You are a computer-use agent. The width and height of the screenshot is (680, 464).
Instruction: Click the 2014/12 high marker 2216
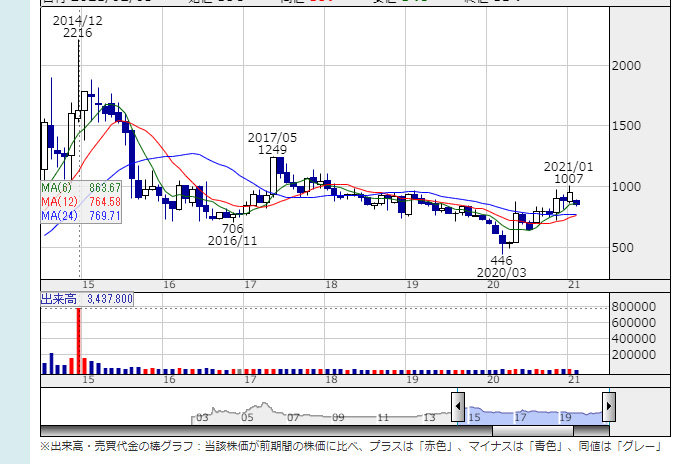click(x=77, y=33)
